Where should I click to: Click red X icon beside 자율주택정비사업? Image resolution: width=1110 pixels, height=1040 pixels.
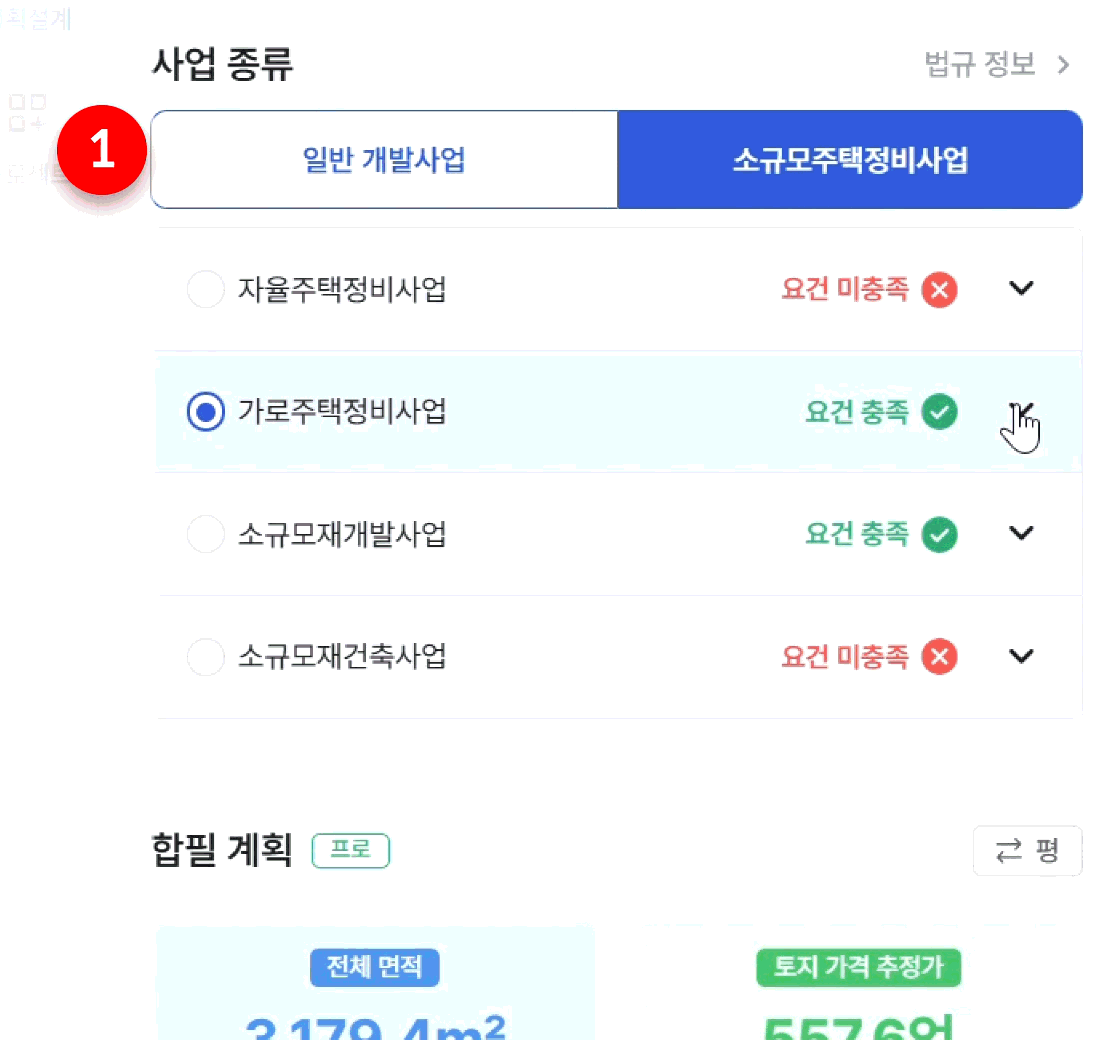coord(939,290)
